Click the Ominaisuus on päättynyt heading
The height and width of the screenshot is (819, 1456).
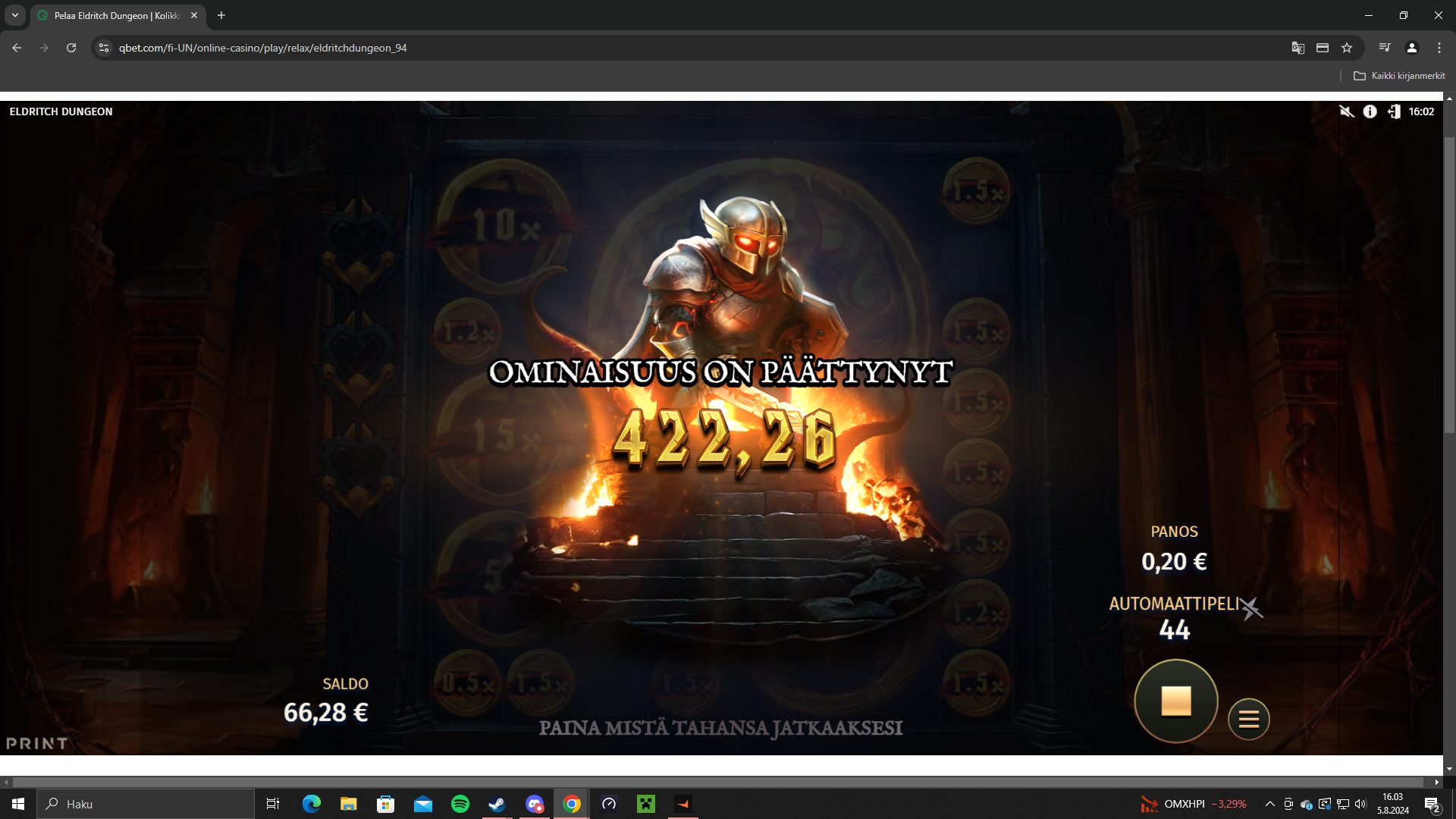720,372
